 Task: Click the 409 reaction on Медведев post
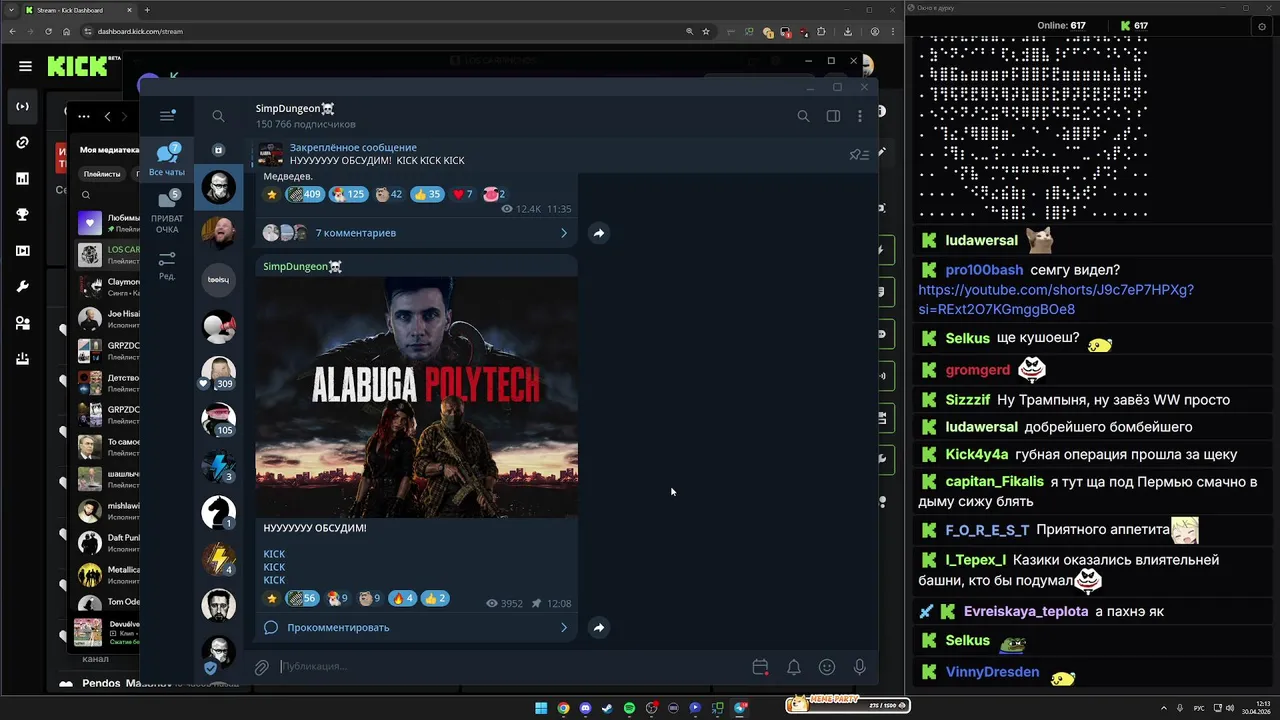pos(304,194)
